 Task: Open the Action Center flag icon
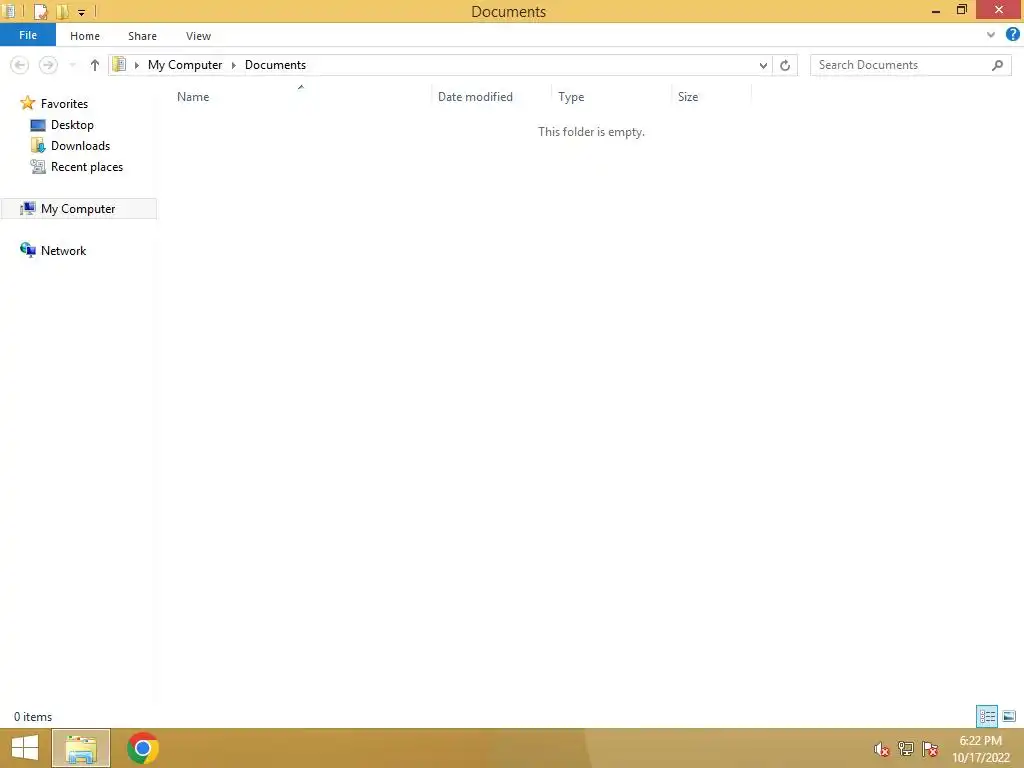tap(930, 748)
